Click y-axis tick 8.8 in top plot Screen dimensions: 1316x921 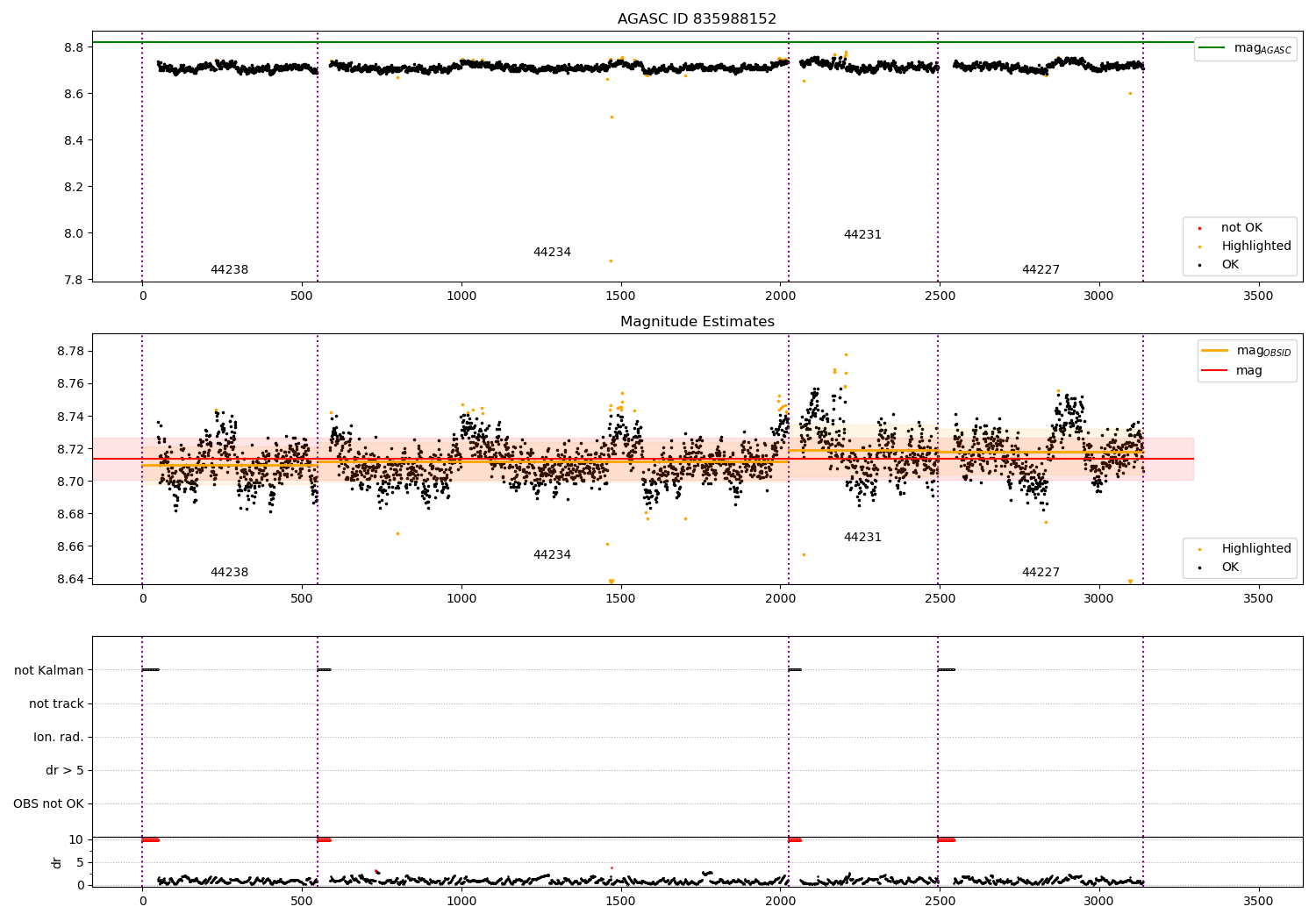[74, 47]
